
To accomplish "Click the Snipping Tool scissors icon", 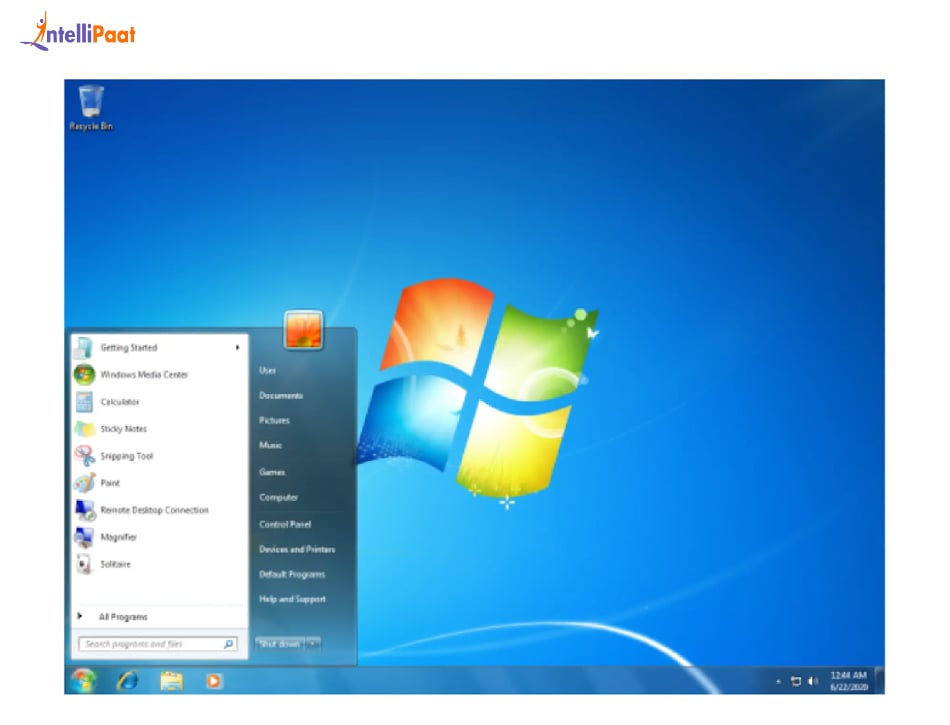I will (84, 455).
